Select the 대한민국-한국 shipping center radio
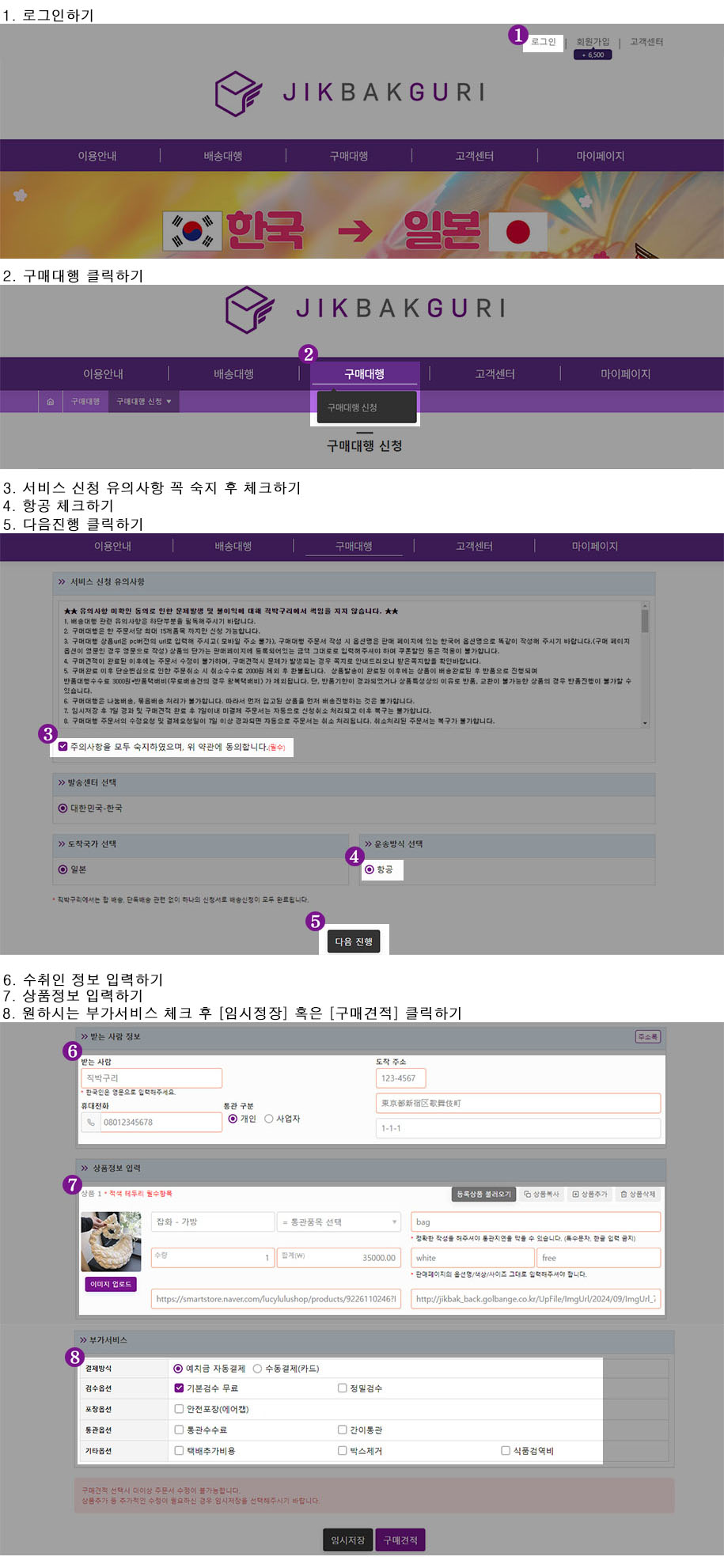Viewport: 724px width, 1568px height. [x=63, y=809]
